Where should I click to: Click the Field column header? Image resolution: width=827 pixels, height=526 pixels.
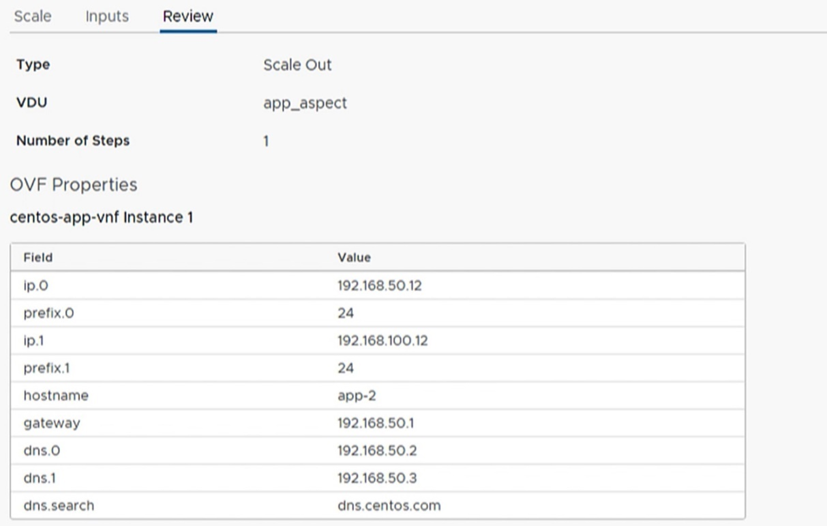(x=38, y=257)
